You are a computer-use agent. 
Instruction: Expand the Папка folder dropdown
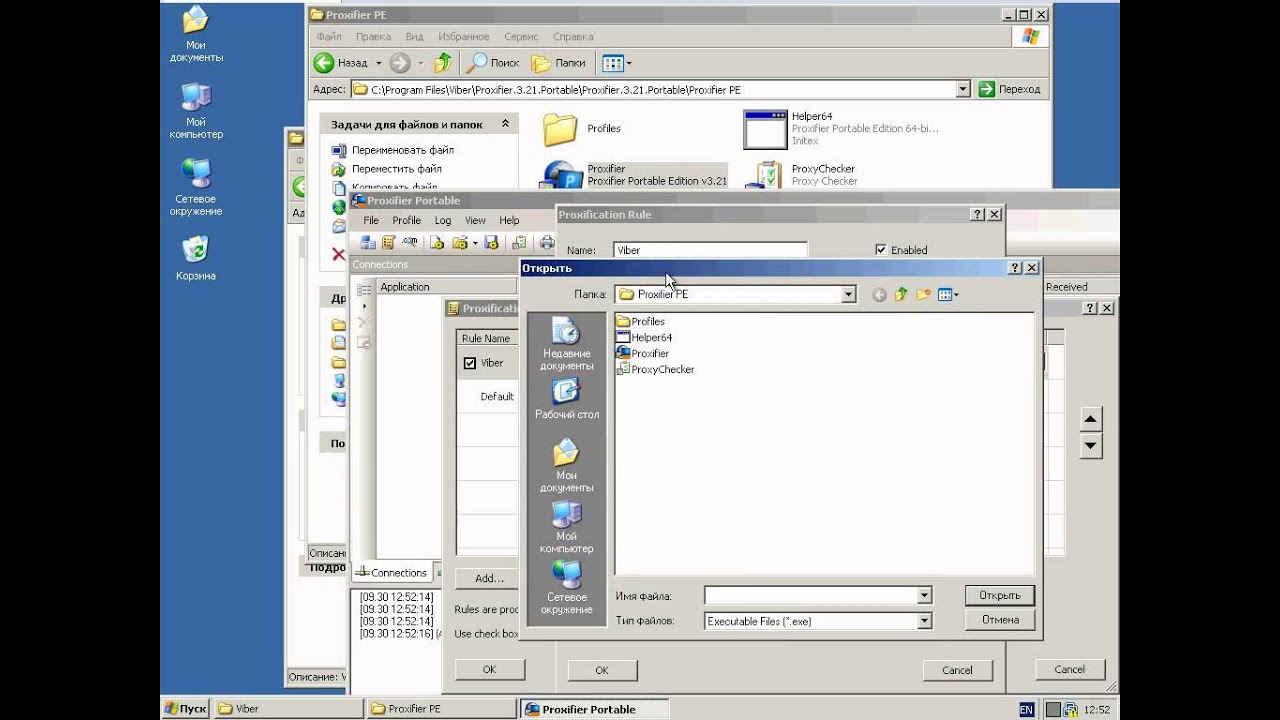point(848,294)
